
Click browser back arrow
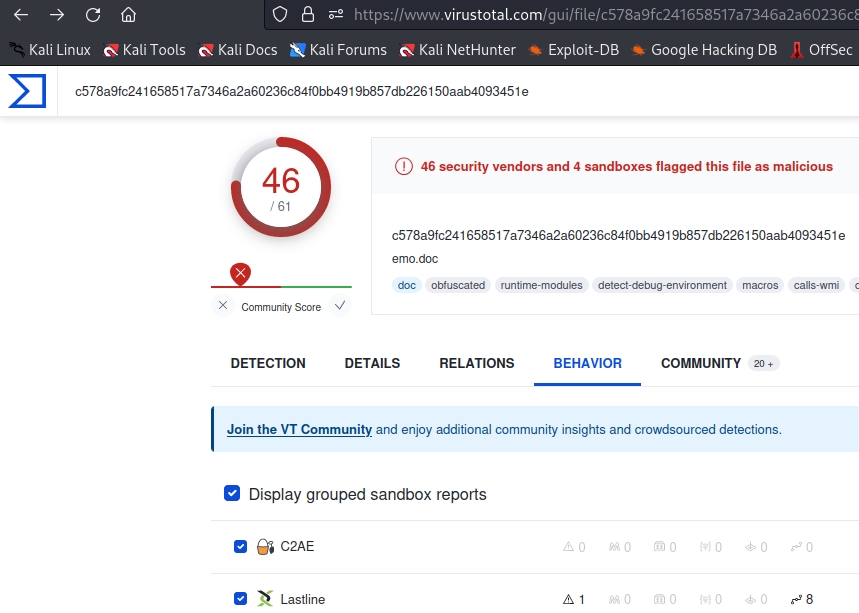click(20, 15)
